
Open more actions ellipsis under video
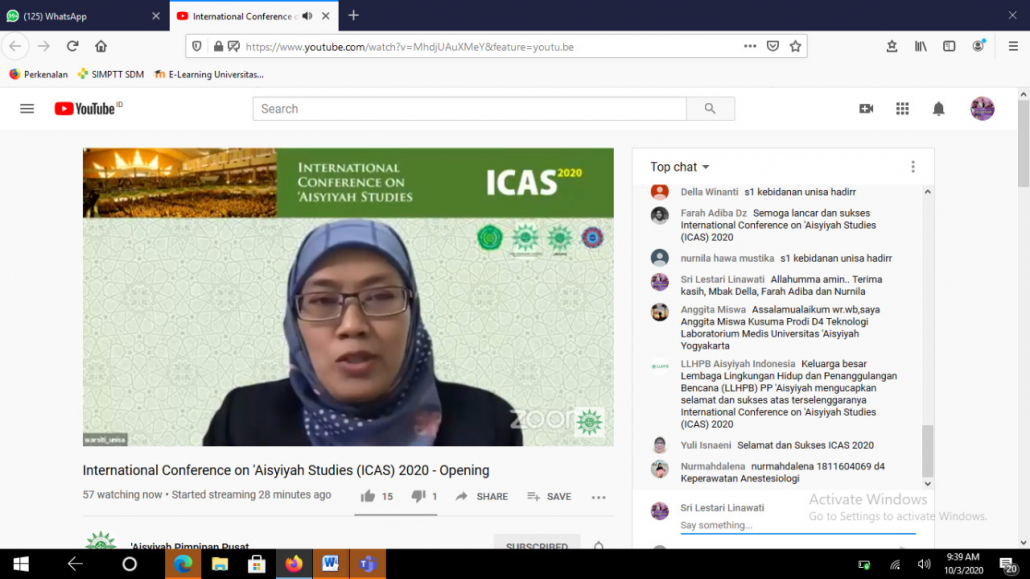click(598, 497)
